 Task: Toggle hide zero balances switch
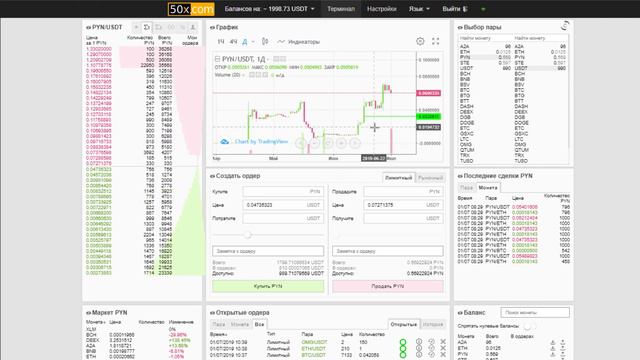coord(529,326)
